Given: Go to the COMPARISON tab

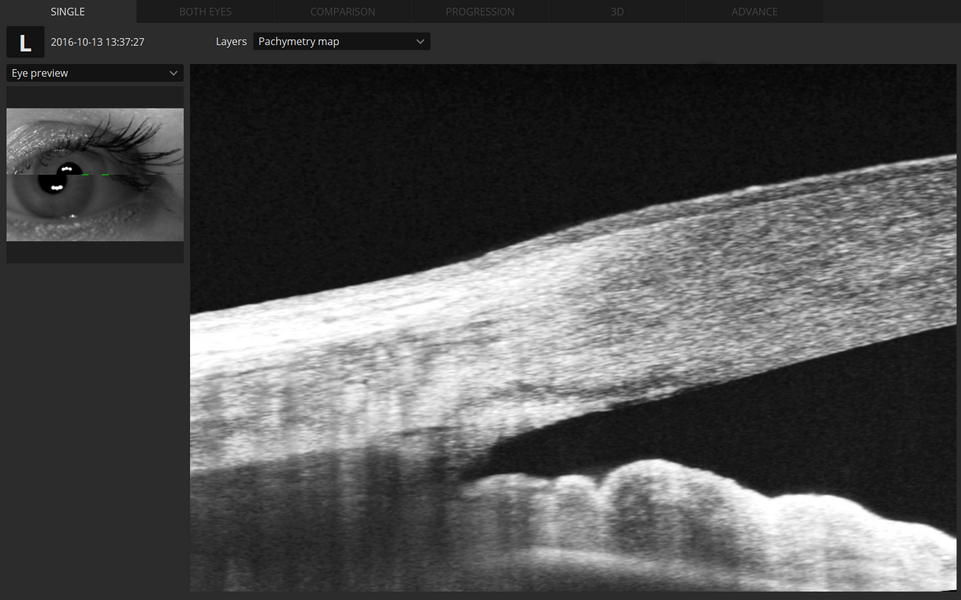Looking at the screenshot, I should 342,12.
